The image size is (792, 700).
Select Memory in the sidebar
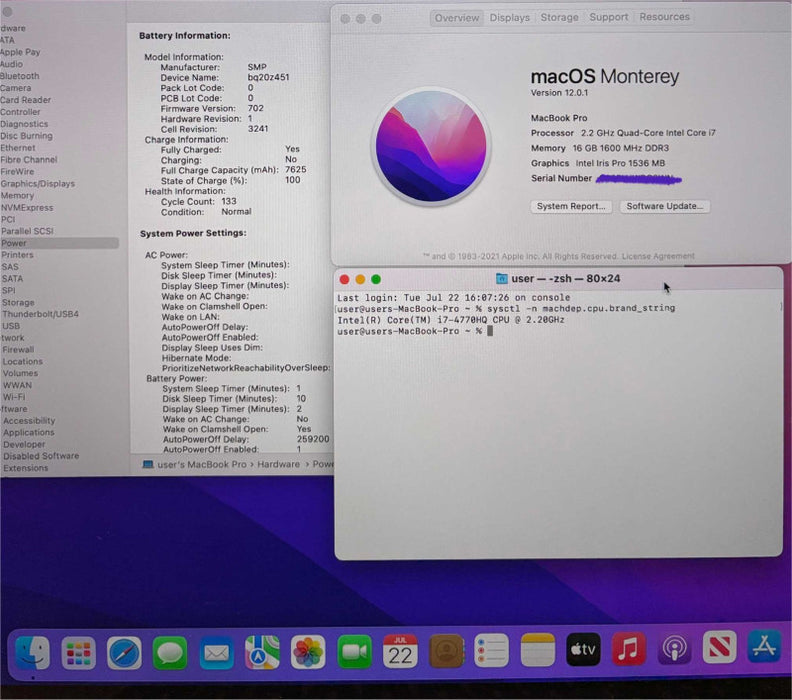[17, 195]
